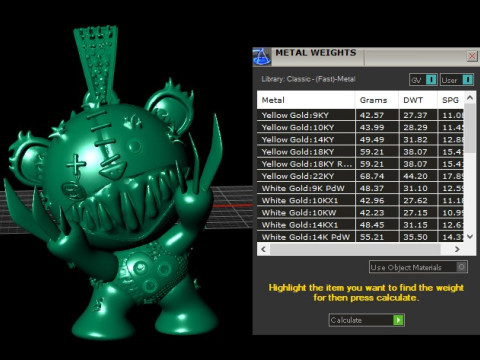This screenshot has height=360, width=480.
Task: Click the 43.99 grams value
Action: [372, 127]
